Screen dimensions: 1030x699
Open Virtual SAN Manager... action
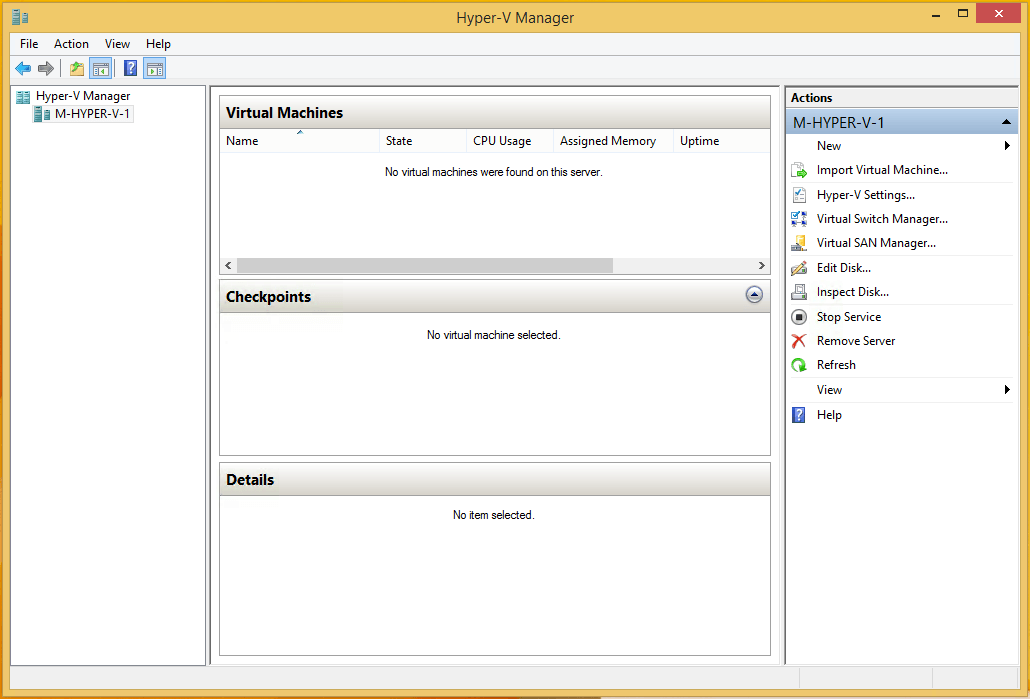(x=876, y=243)
